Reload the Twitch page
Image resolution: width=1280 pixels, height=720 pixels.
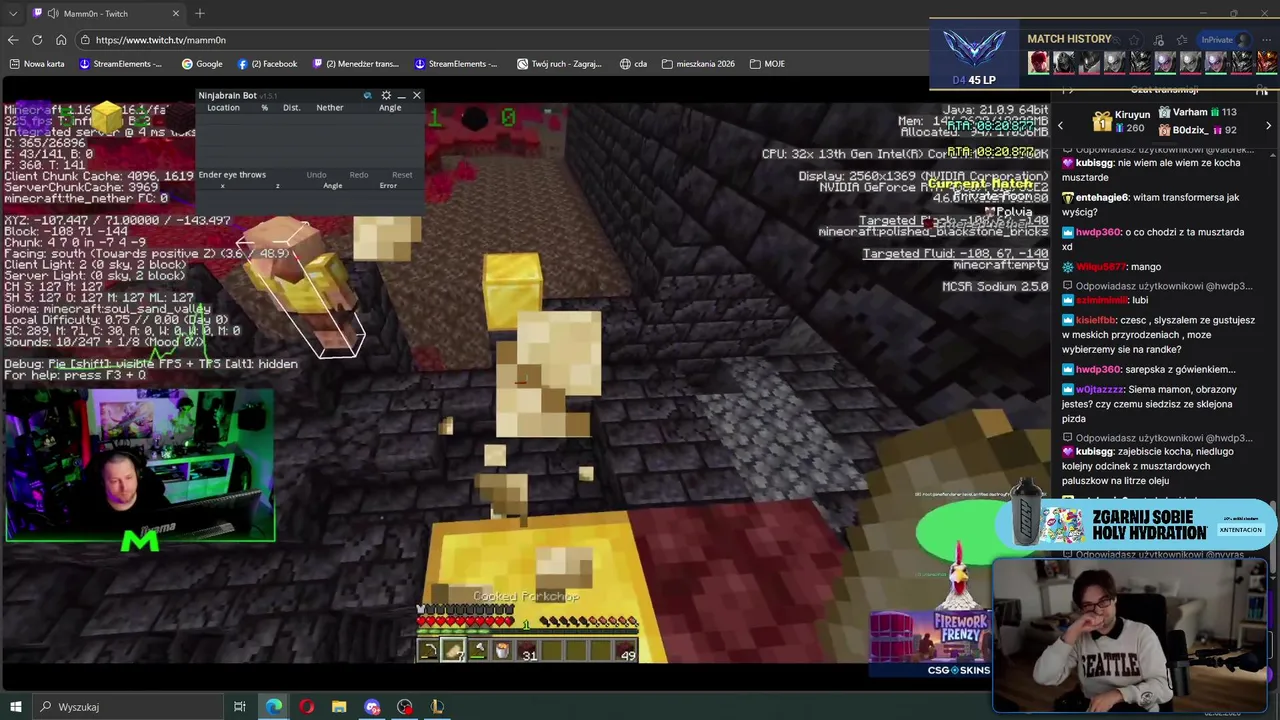click(x=37, y=40)
